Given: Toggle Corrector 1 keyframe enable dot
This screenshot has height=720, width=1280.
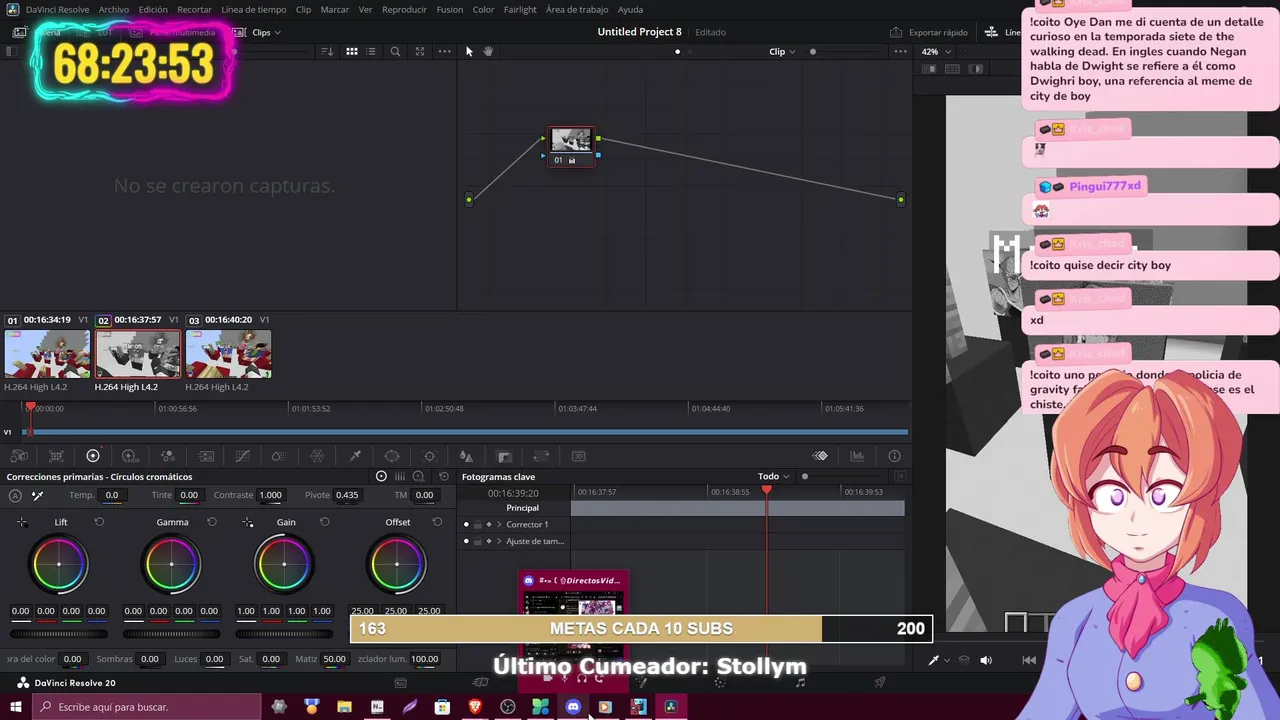Looking at the screenshot, I should (466, 525).
